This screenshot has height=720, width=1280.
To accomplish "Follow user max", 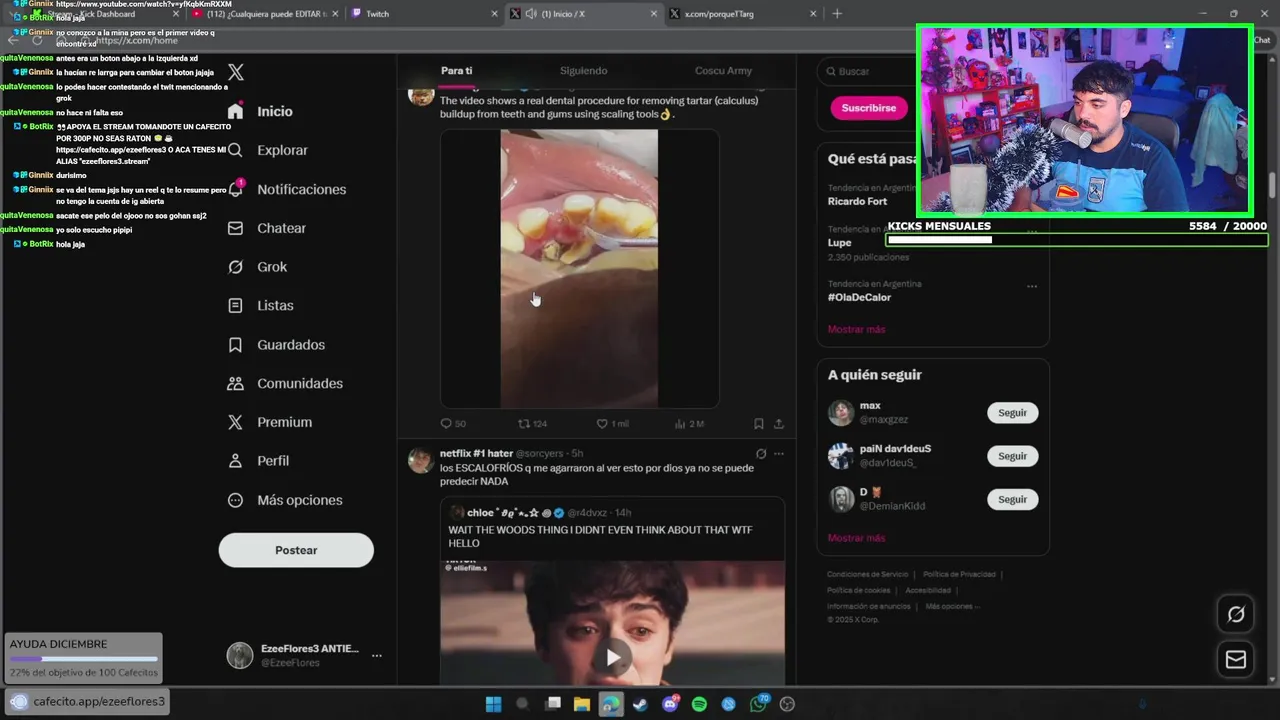I will pyautogui.click(x=1012, y=413).
